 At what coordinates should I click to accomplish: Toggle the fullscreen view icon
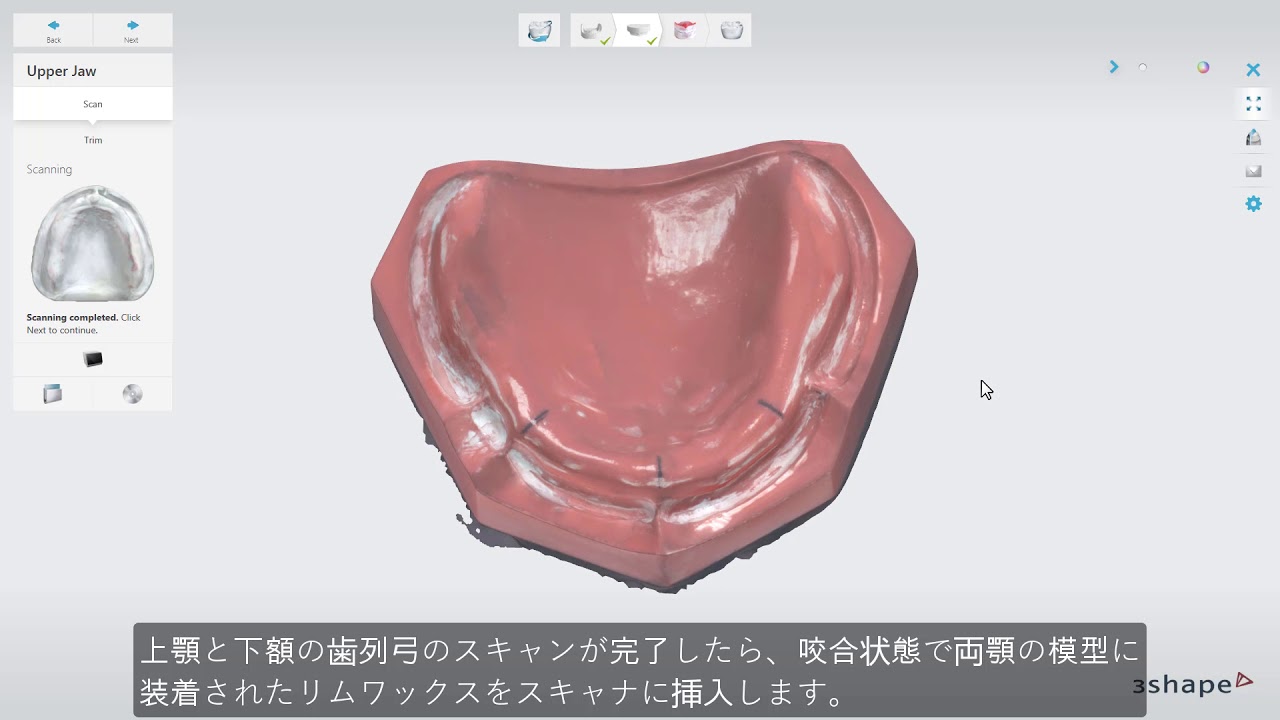[1253, 104]
